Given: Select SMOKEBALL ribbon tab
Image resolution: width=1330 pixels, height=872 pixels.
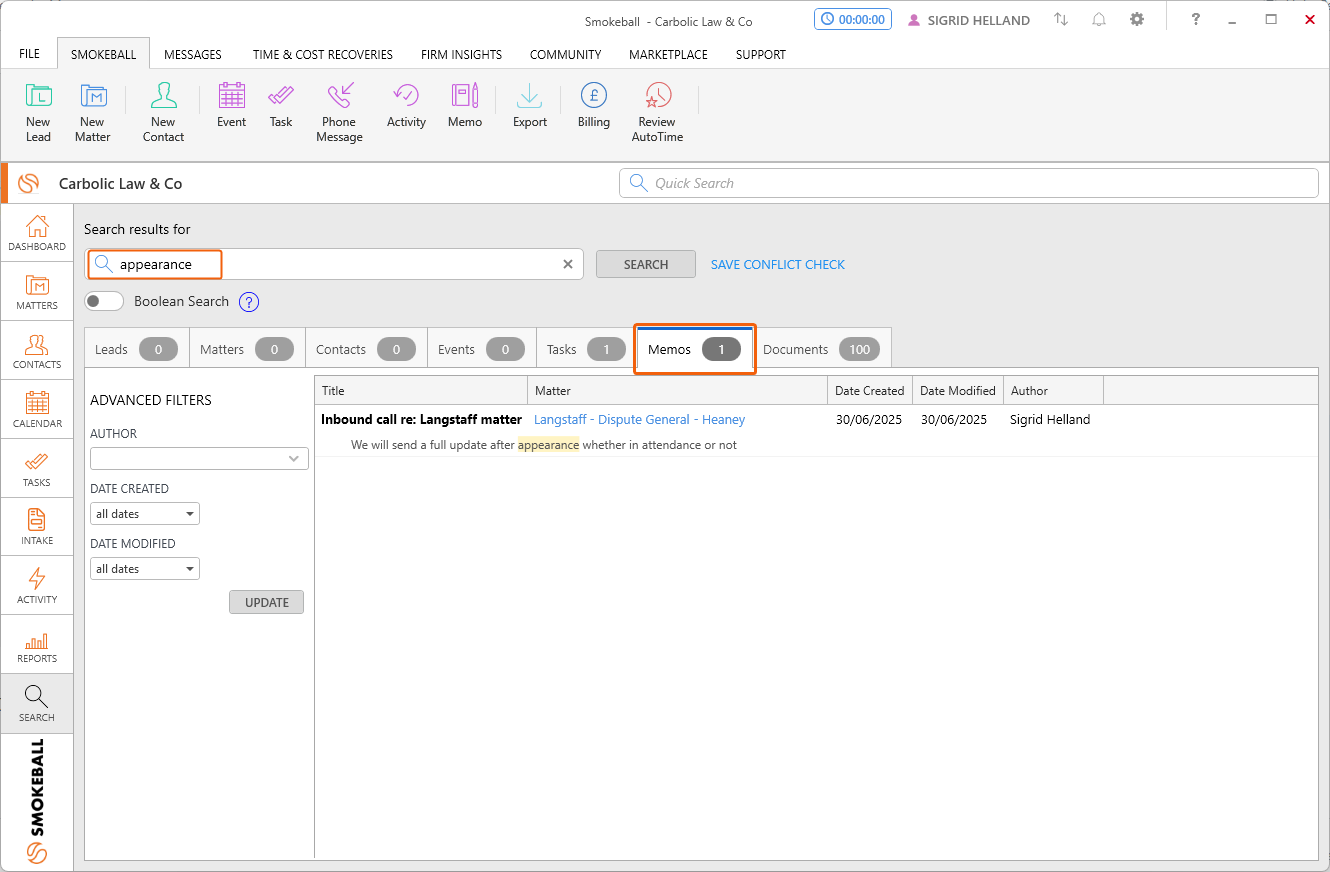Looking at the screenshot, I should tap(103, 54).
